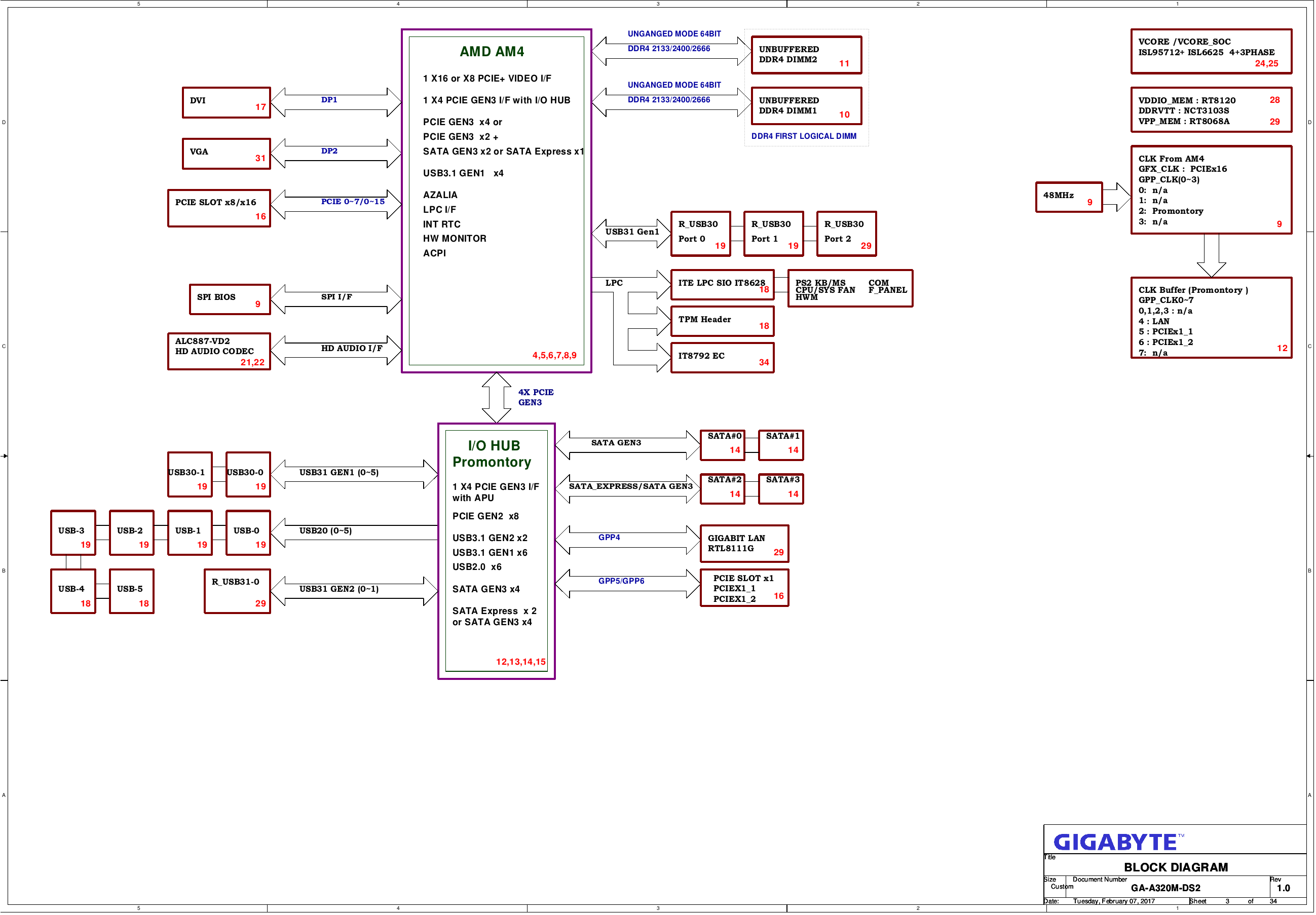Click the R_USB31-0 port block
This screenshot has width=1316, height=915.
click(237, 591)
